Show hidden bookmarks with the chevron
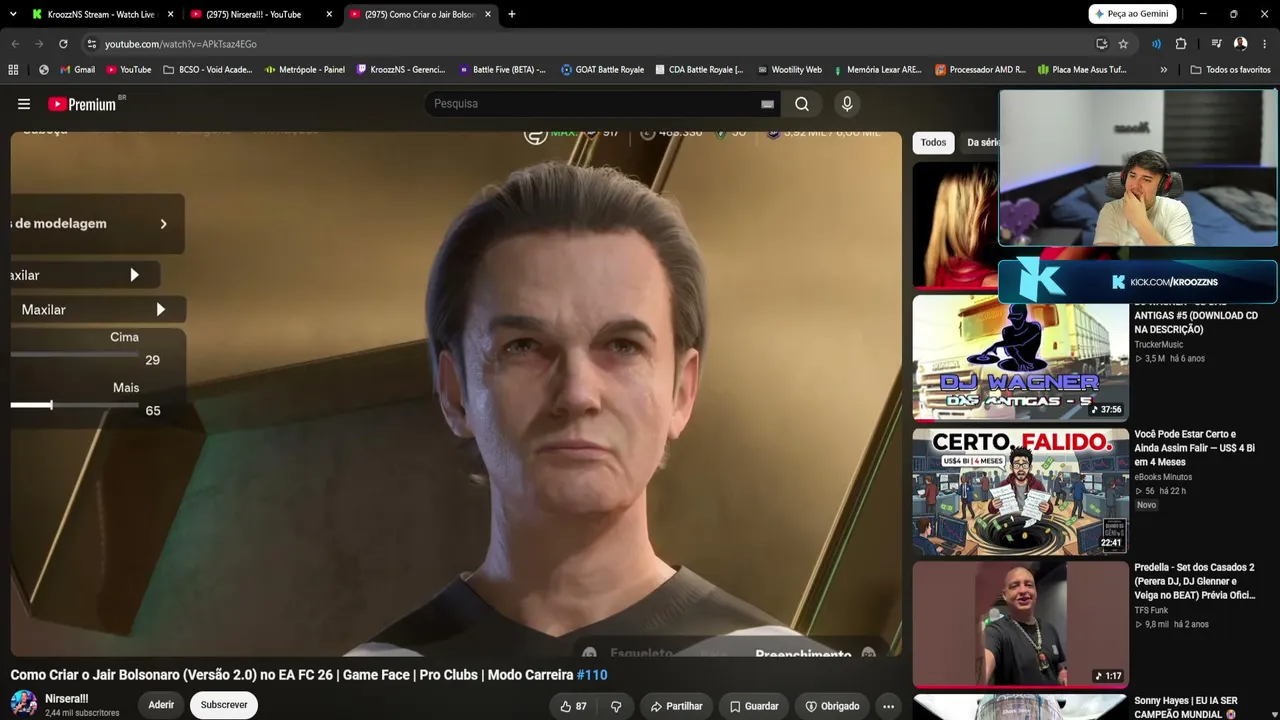 pos(1163,70)
